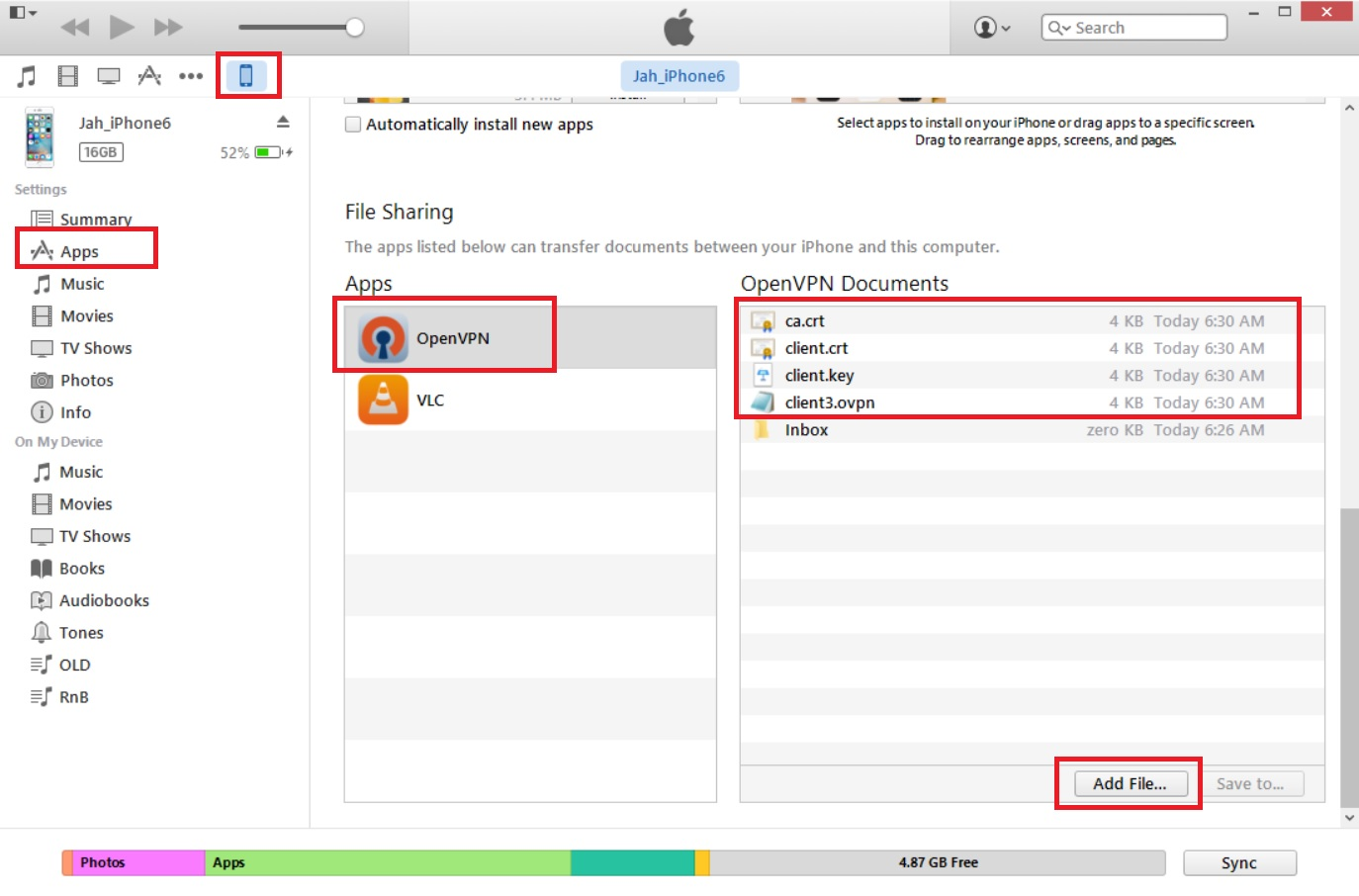
Task: Click the vertical scrollbar thumb
Action: [x=1349, y=657]
